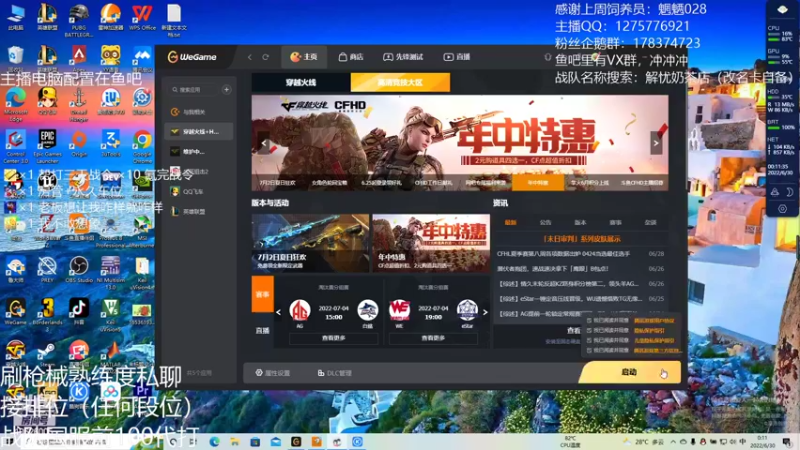Select the first WeGame-logo entry in sidebar
This screenshot has height=450, width=800.
[x=198, y=112]
